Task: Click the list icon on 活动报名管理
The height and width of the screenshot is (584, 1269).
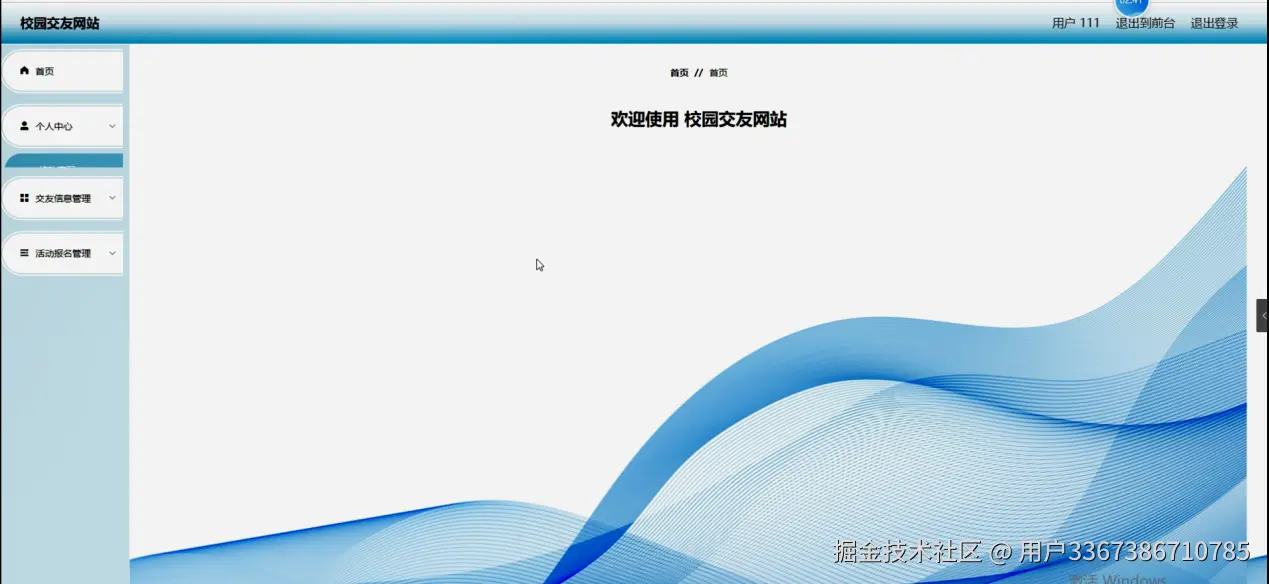Action: tap(22, 253)
